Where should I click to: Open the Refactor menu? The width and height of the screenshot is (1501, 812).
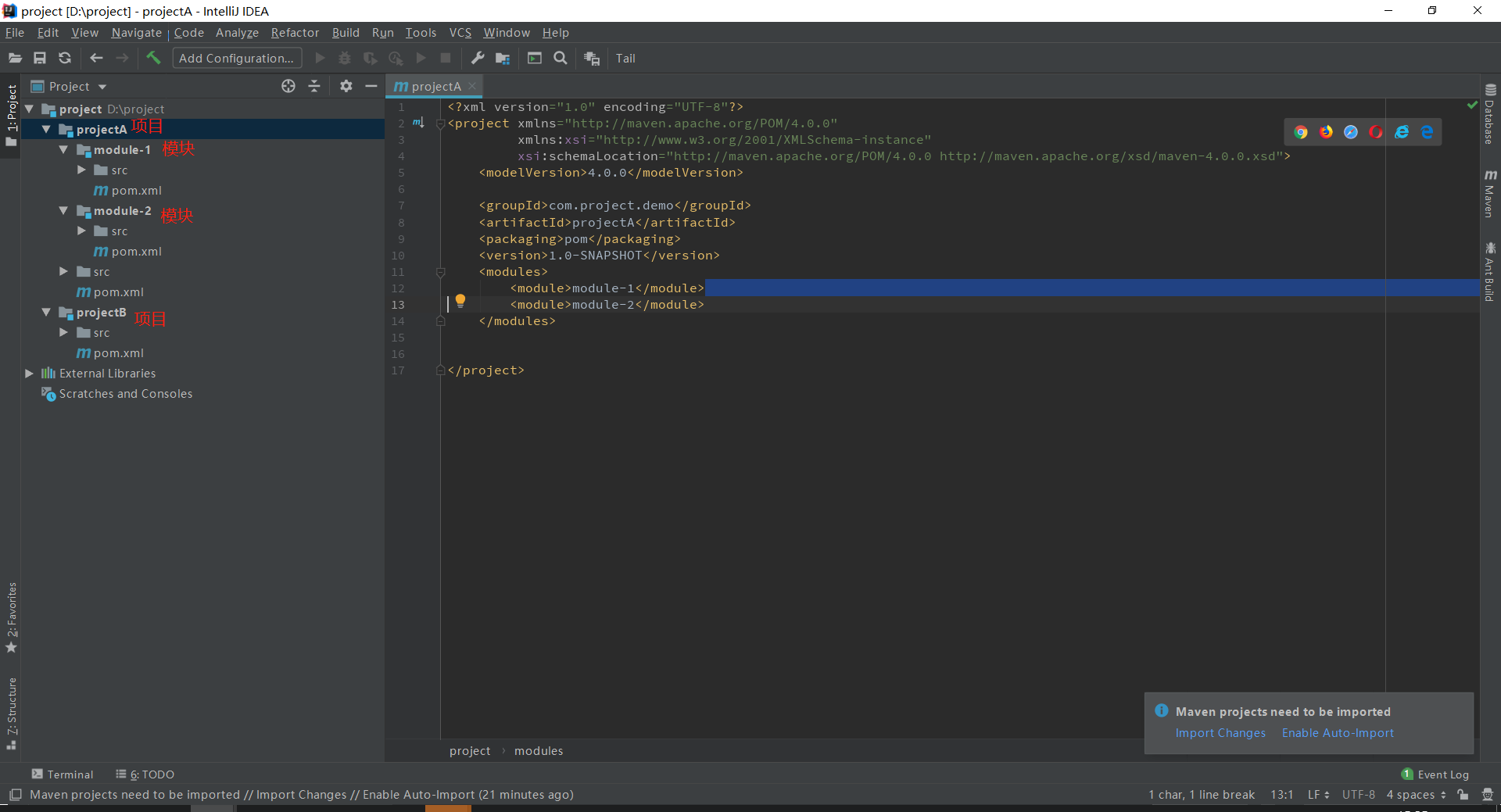(295, 33)
